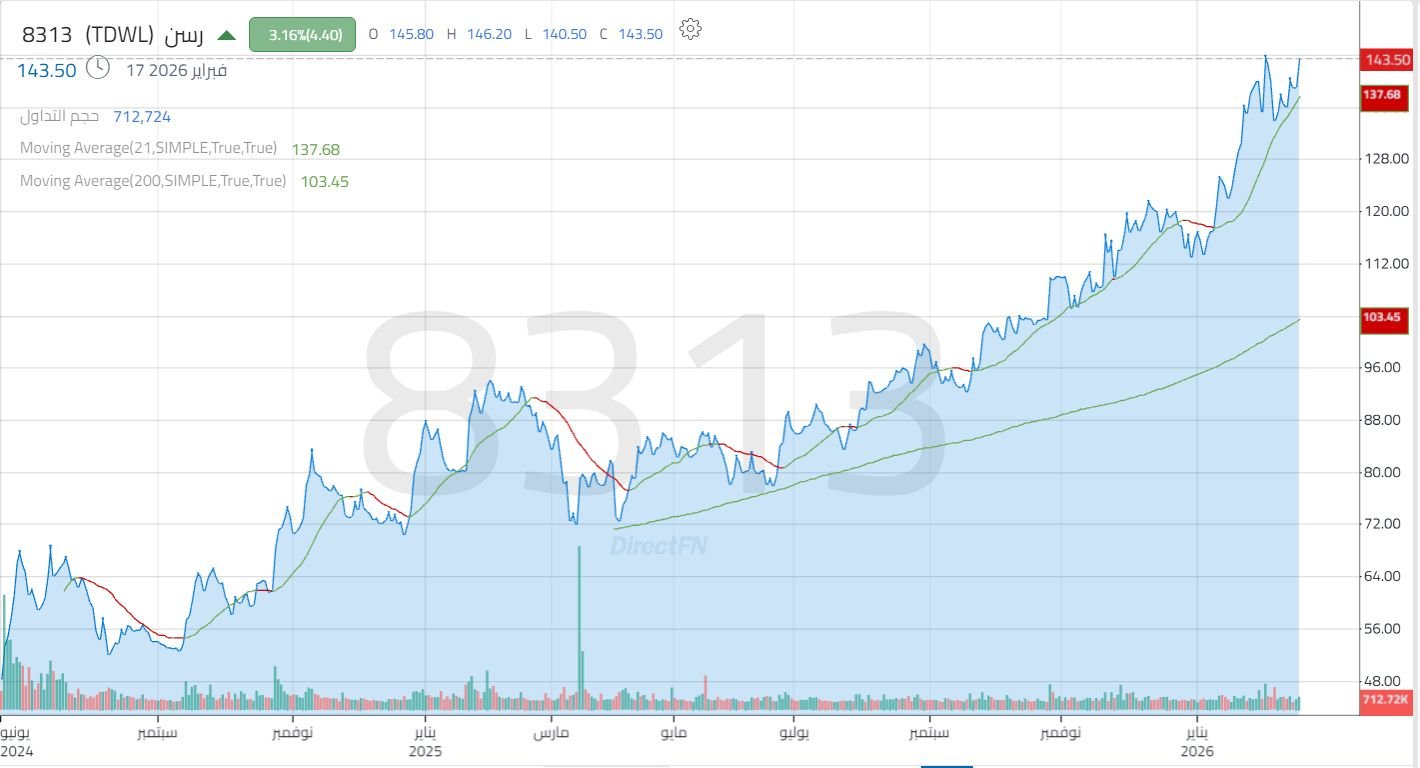This screenshot has width=1420, height=768.
Task: Click the 143.50 current price axis tag
Action: (x=1387, y=60)
